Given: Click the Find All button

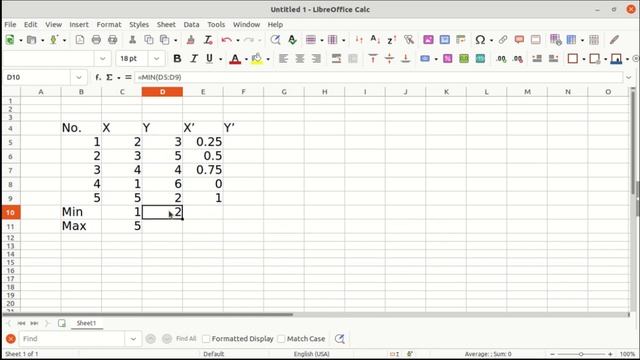Looking at the screenshot, I should [x=186, y=339].
